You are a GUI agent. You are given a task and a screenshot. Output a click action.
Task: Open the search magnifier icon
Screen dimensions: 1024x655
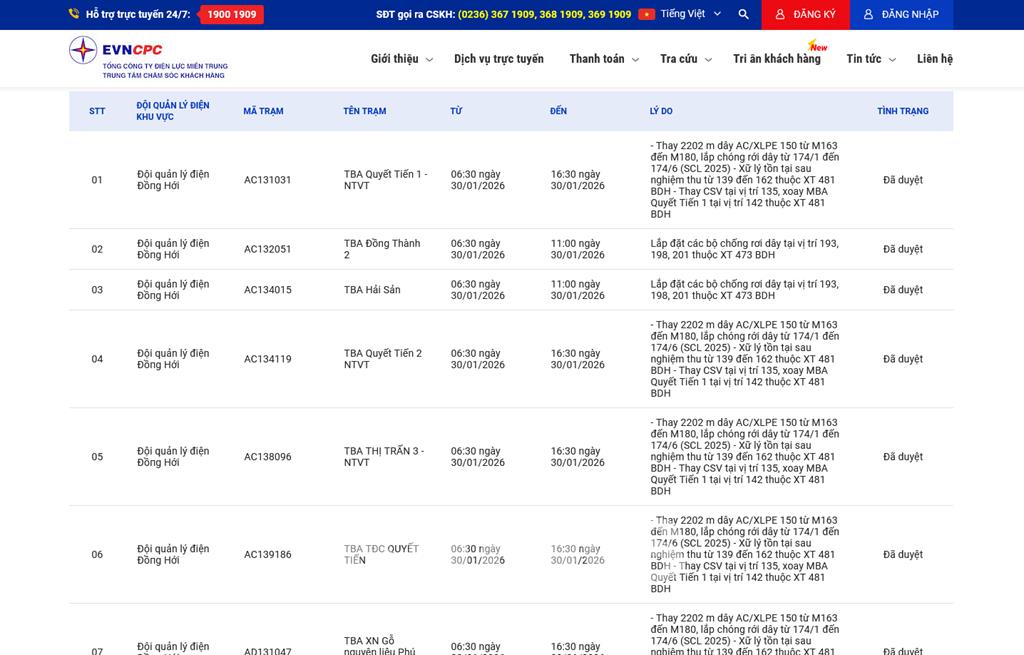pyautogui.click(x=743, y=15)
